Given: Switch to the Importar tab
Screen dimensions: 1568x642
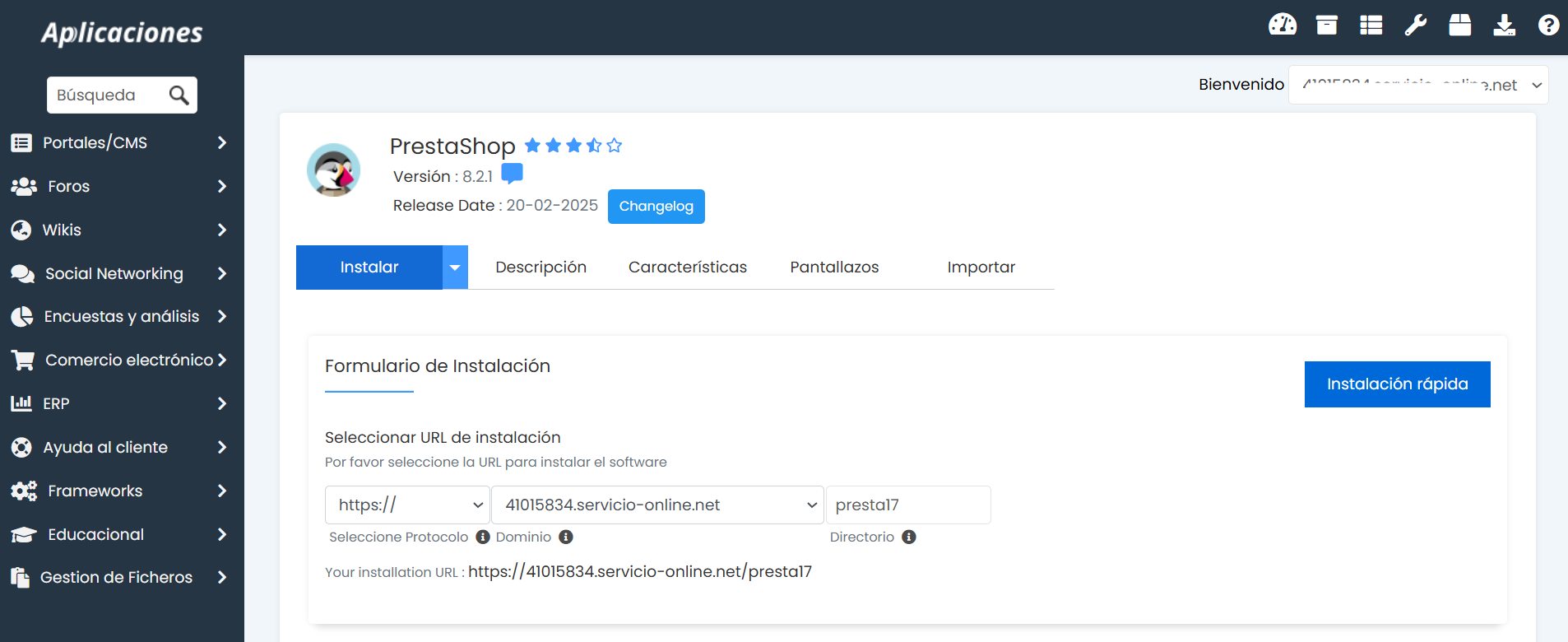Looking at the screenshot, I should 981,267.
